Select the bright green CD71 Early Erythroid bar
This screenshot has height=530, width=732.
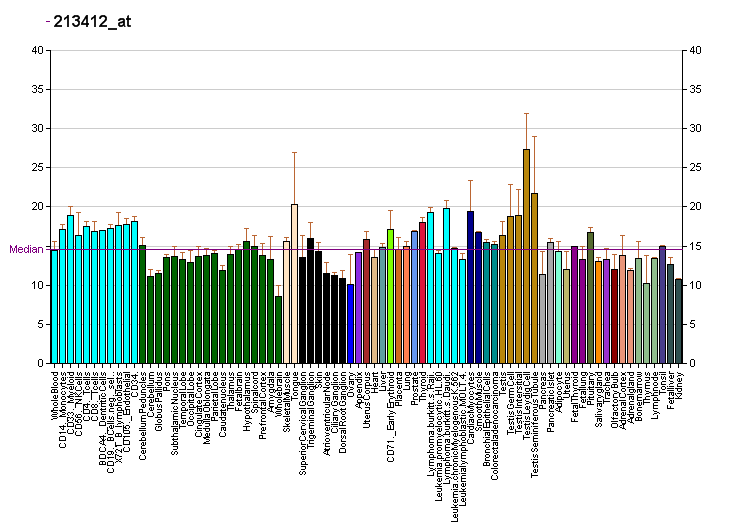tap(390, 296)
